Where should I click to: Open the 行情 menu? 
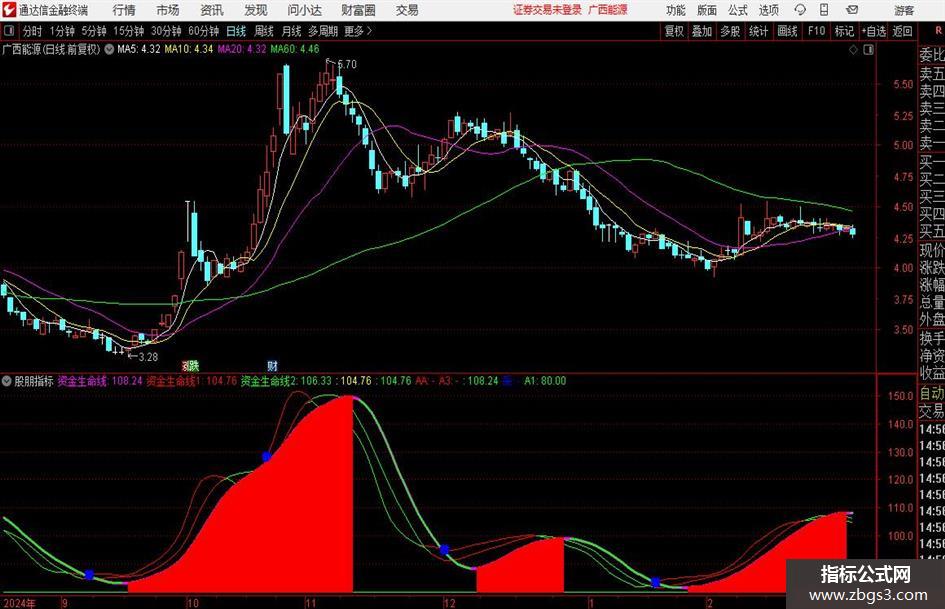124,10
